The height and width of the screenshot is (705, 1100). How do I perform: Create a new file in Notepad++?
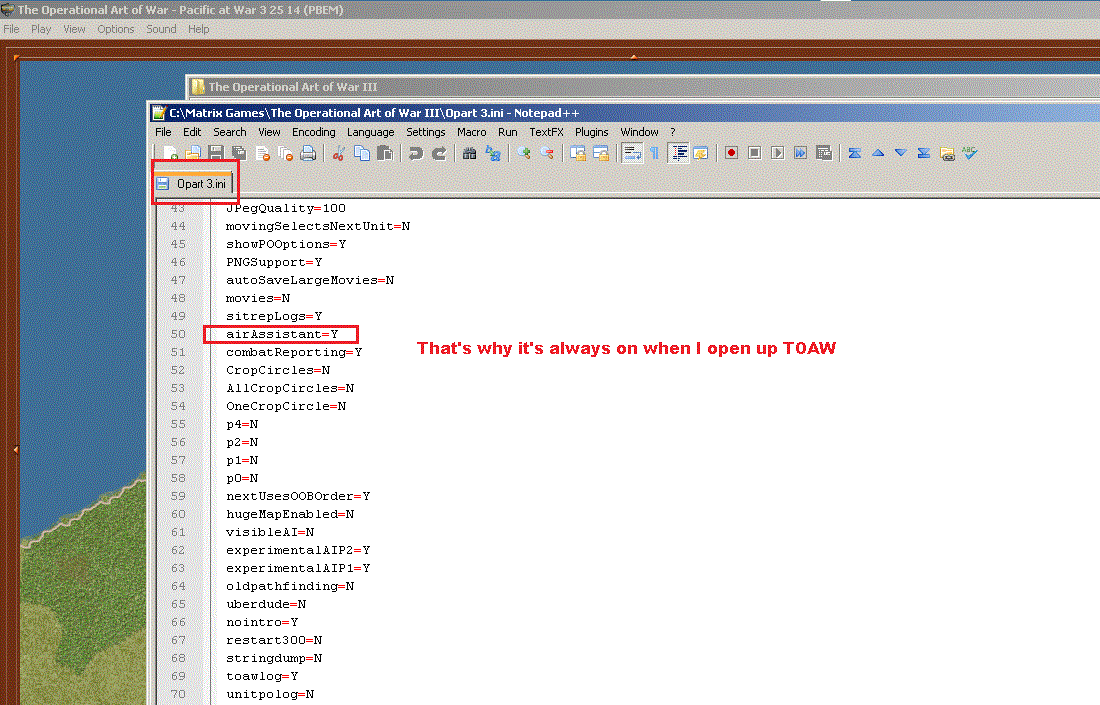[170, 153]
